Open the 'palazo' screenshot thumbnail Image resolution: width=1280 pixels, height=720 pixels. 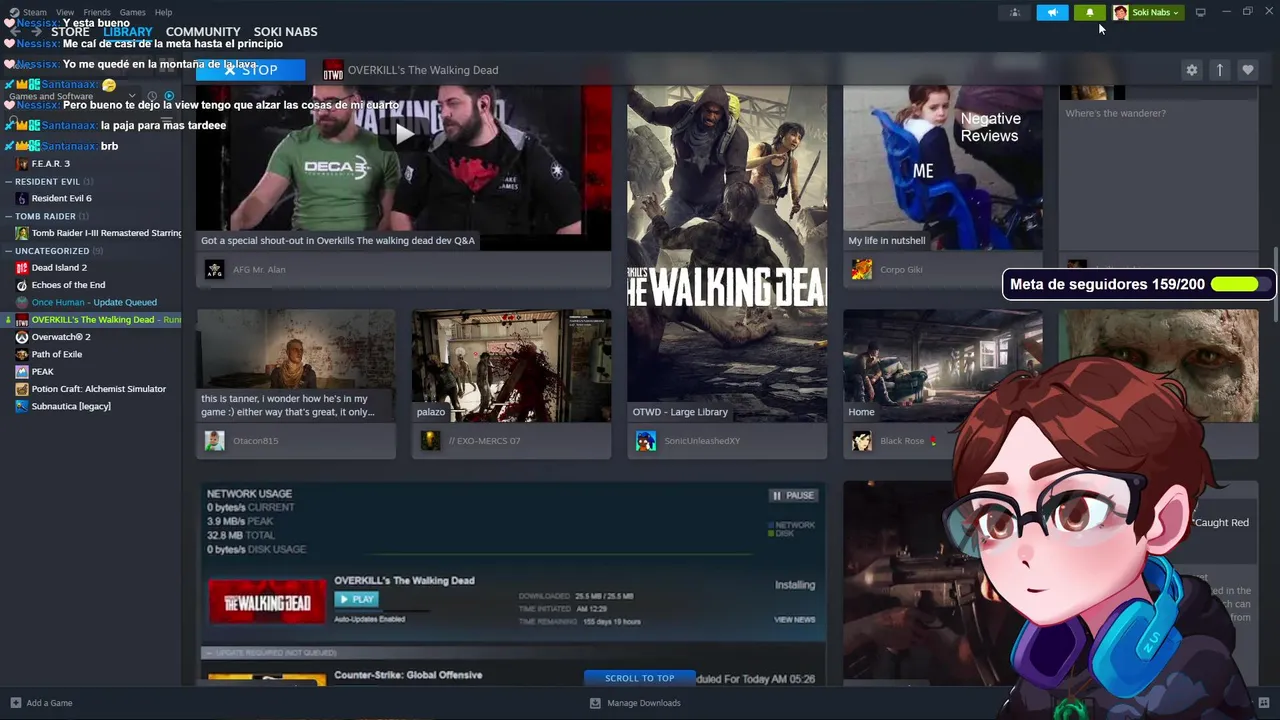[511, 366]
